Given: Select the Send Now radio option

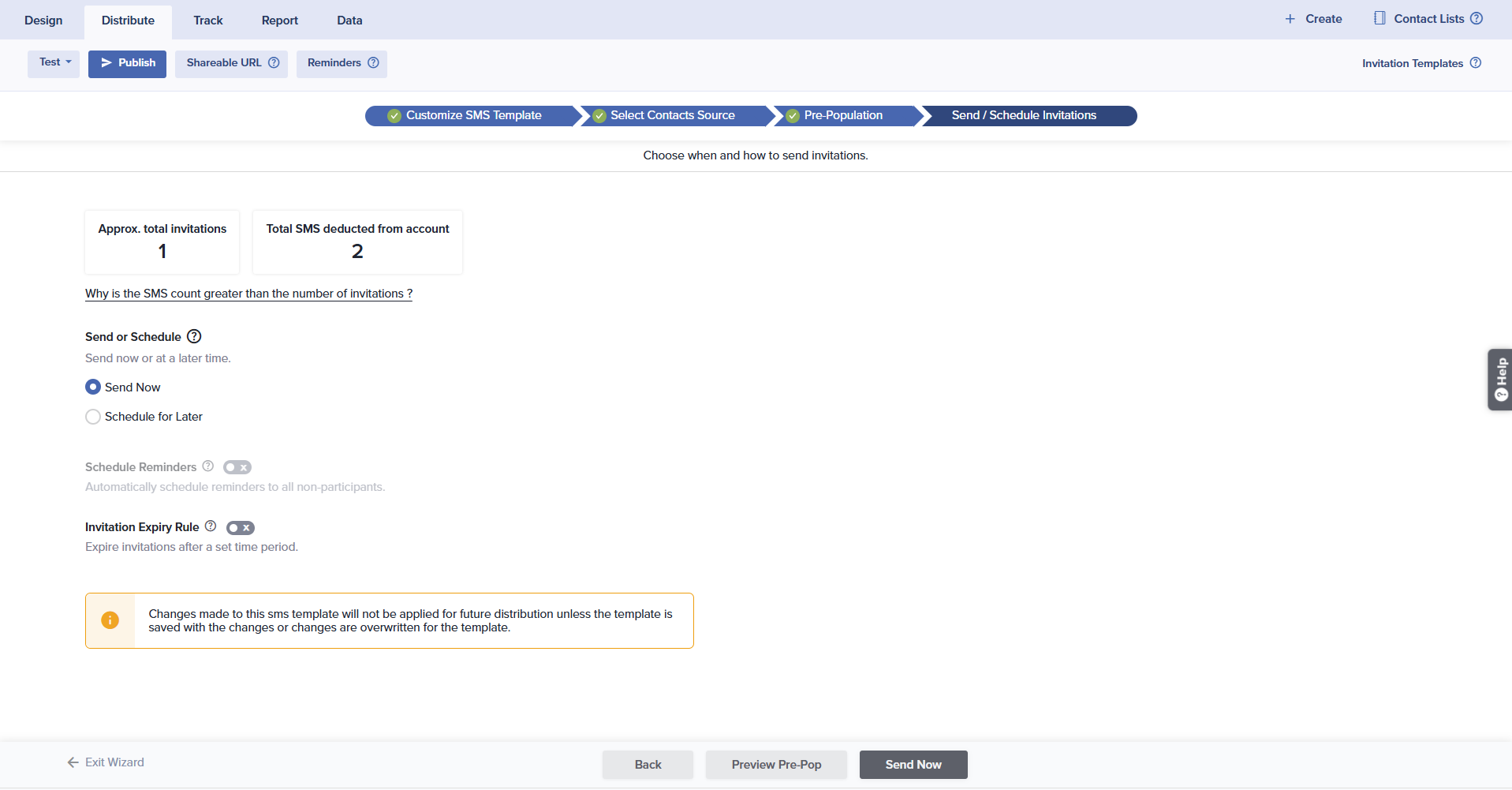Looking at the screenshot, I should coord(93,388).
